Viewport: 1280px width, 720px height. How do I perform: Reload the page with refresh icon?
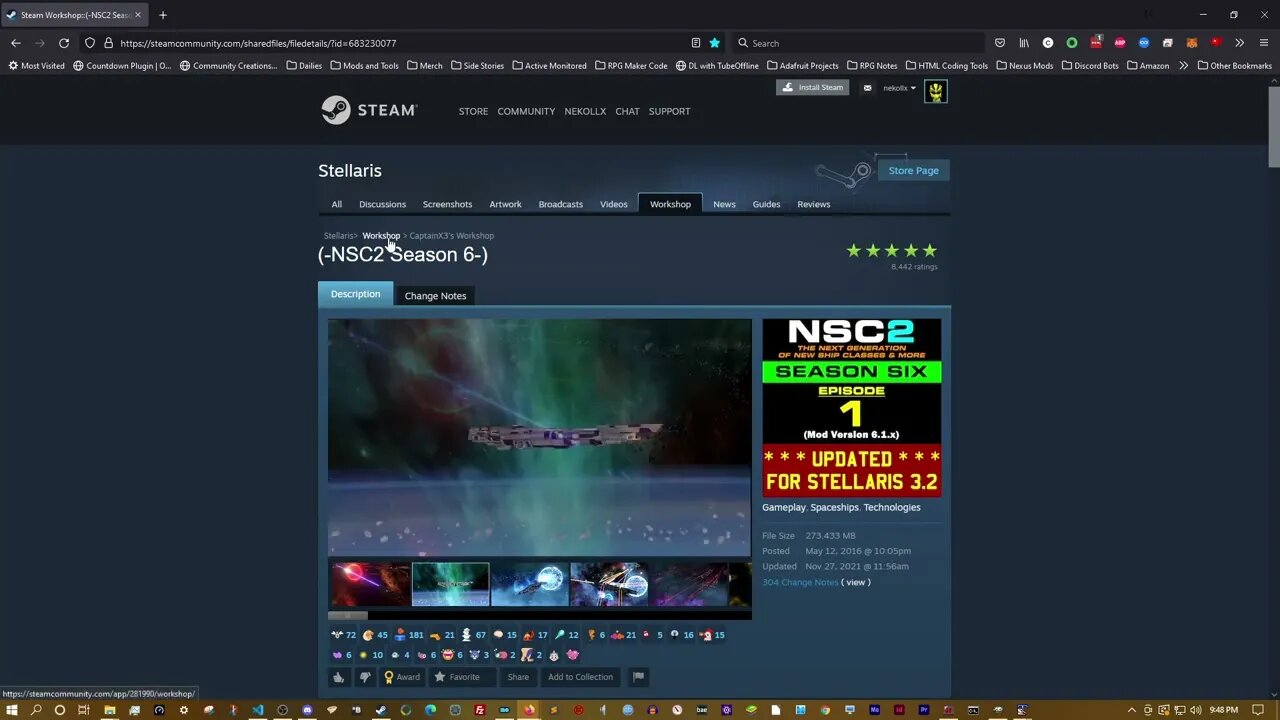pos(64,43)
